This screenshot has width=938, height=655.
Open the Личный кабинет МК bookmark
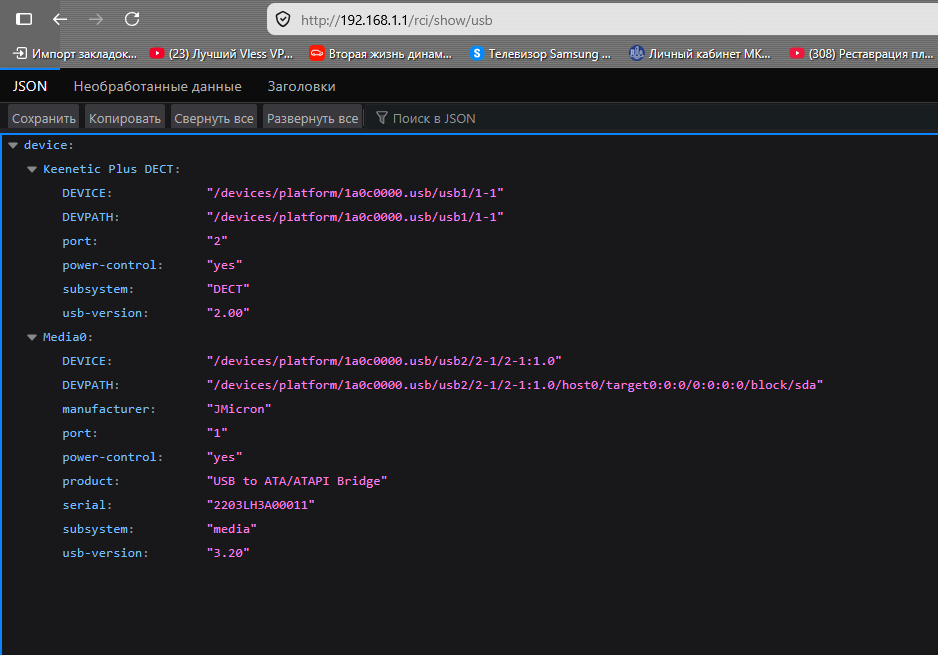pos(700,53)
